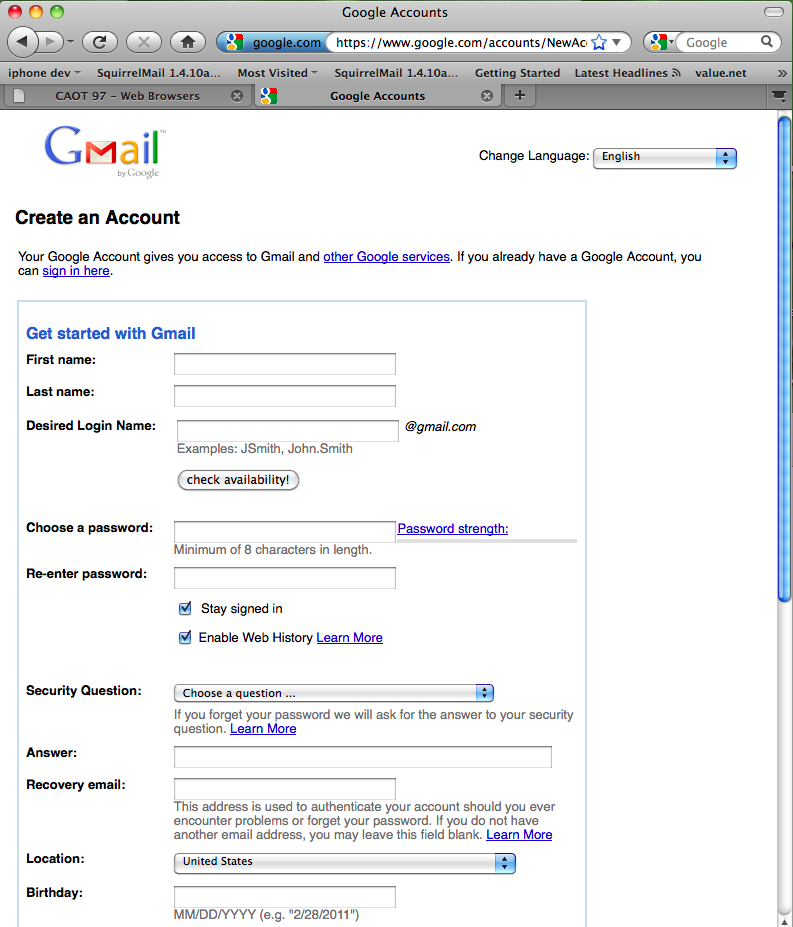The width and height of the screenshot is (793, 927).
Task: Open the Most Visited bookmarks menu
Action: pos(277,73)
